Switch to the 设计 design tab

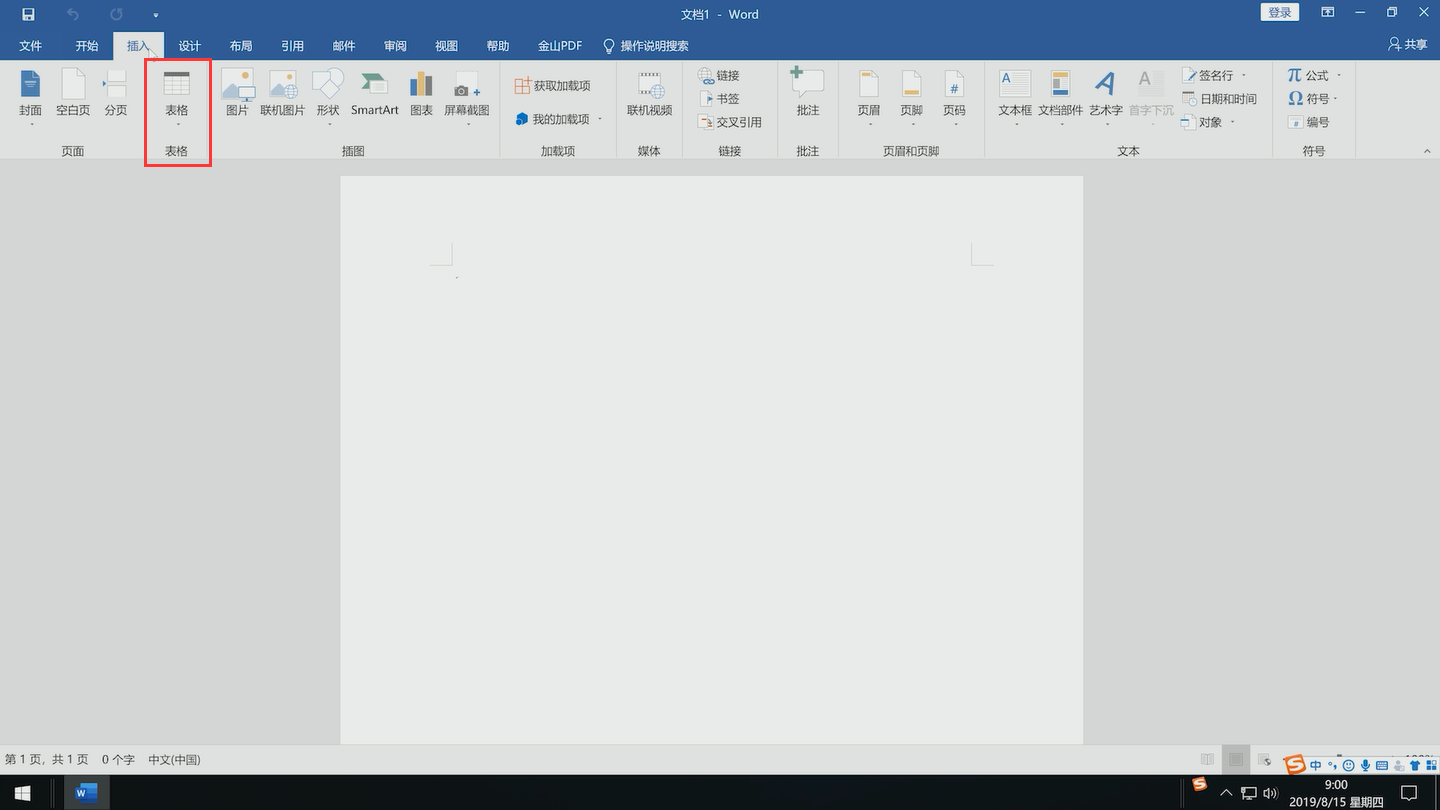[190, 46]
